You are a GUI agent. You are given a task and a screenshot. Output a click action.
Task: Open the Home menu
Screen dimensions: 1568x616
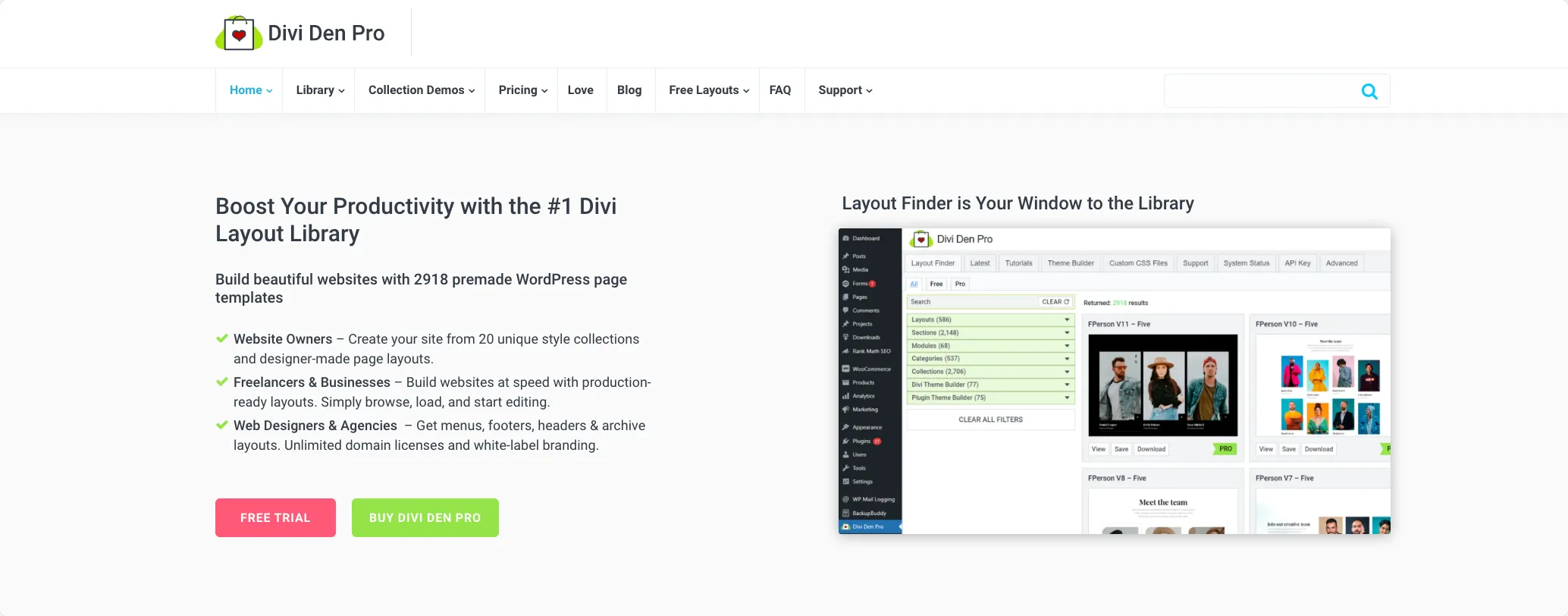point(251,90)
